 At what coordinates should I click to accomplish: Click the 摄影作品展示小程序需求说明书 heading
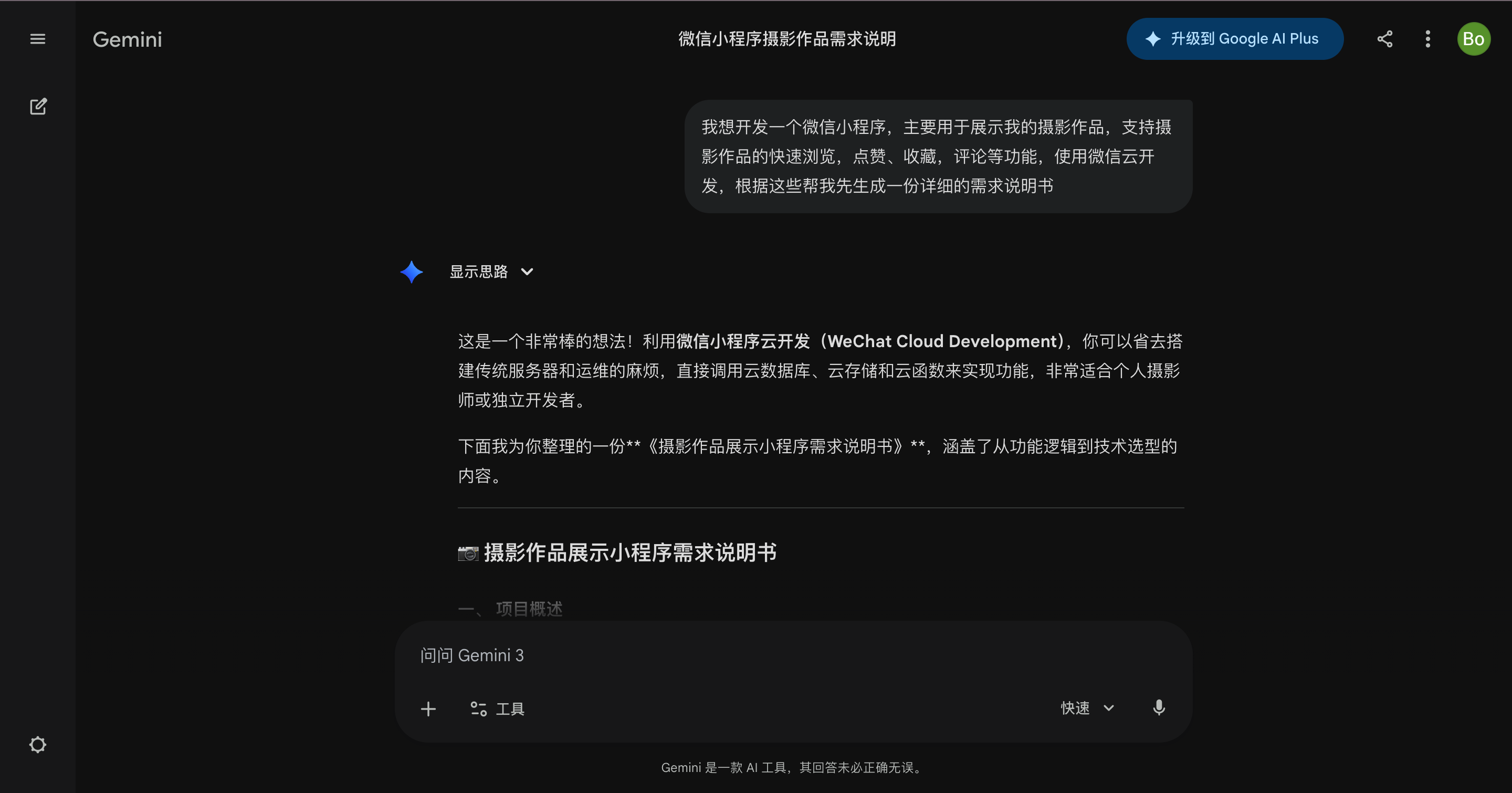[x=630, y=552]
